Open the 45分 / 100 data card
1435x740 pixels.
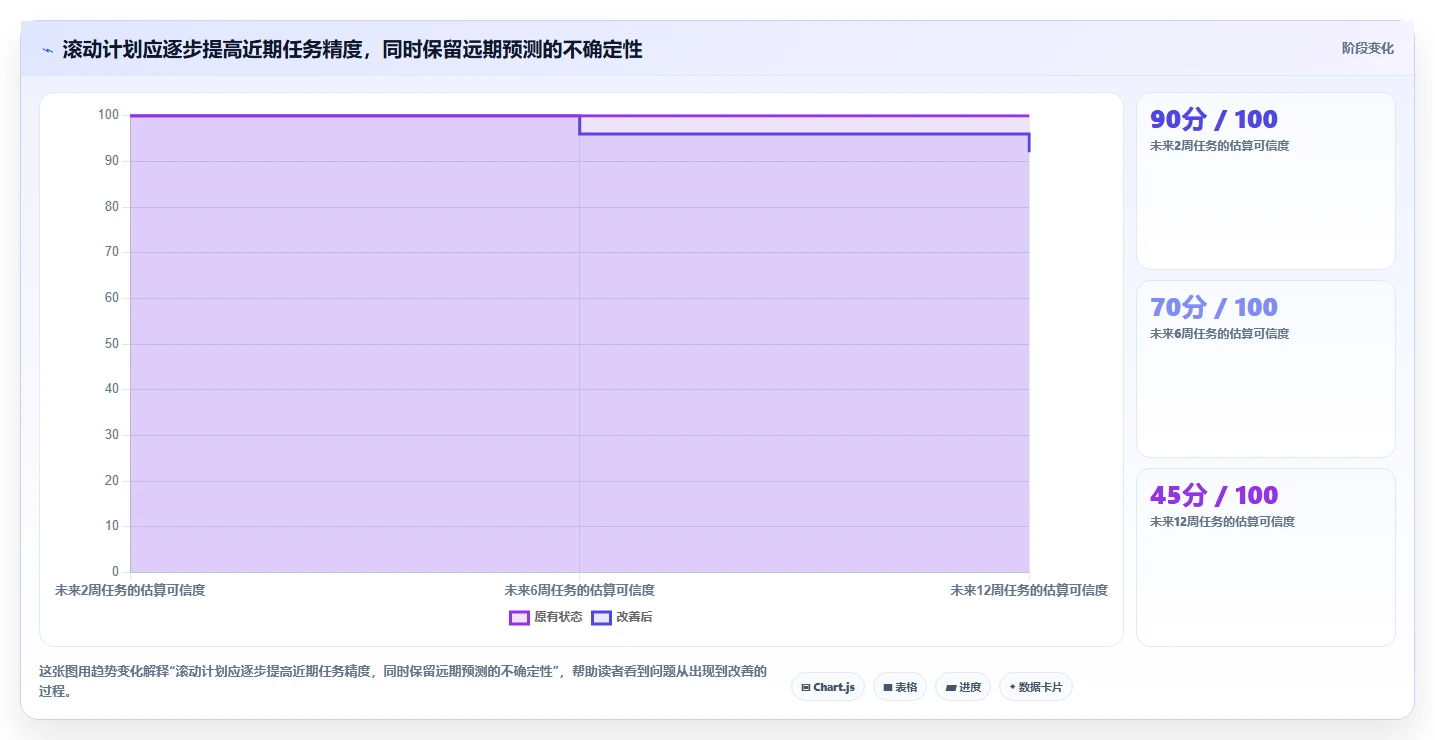(x=1265, y=557)
